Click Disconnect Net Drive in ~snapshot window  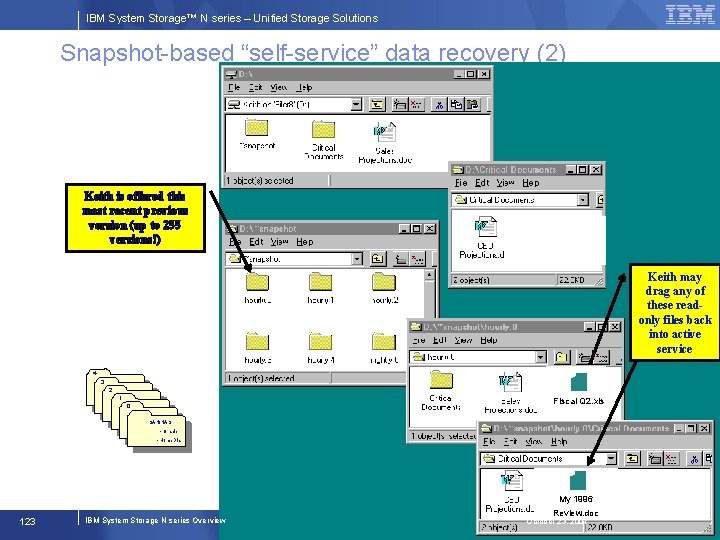(417, 259)
